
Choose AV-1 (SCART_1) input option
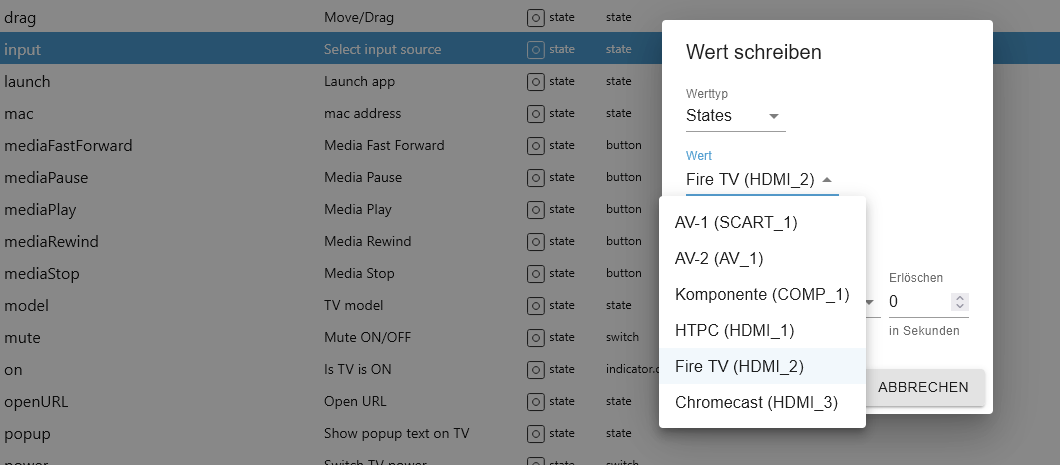point(736,222)
